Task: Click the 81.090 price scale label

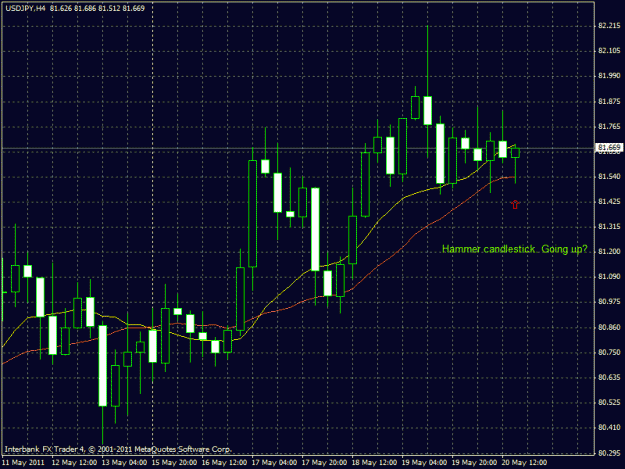Action: pos(609,277)
